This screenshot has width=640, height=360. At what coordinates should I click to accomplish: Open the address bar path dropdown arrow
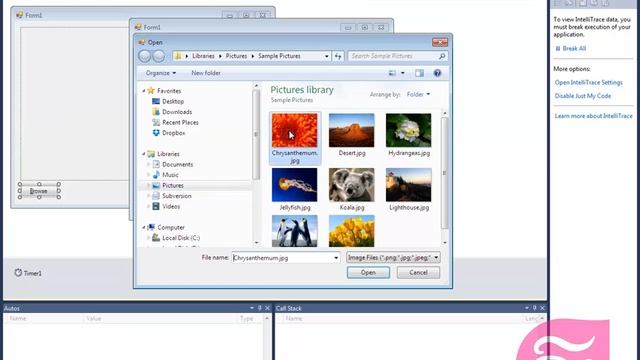click(327, 56)
